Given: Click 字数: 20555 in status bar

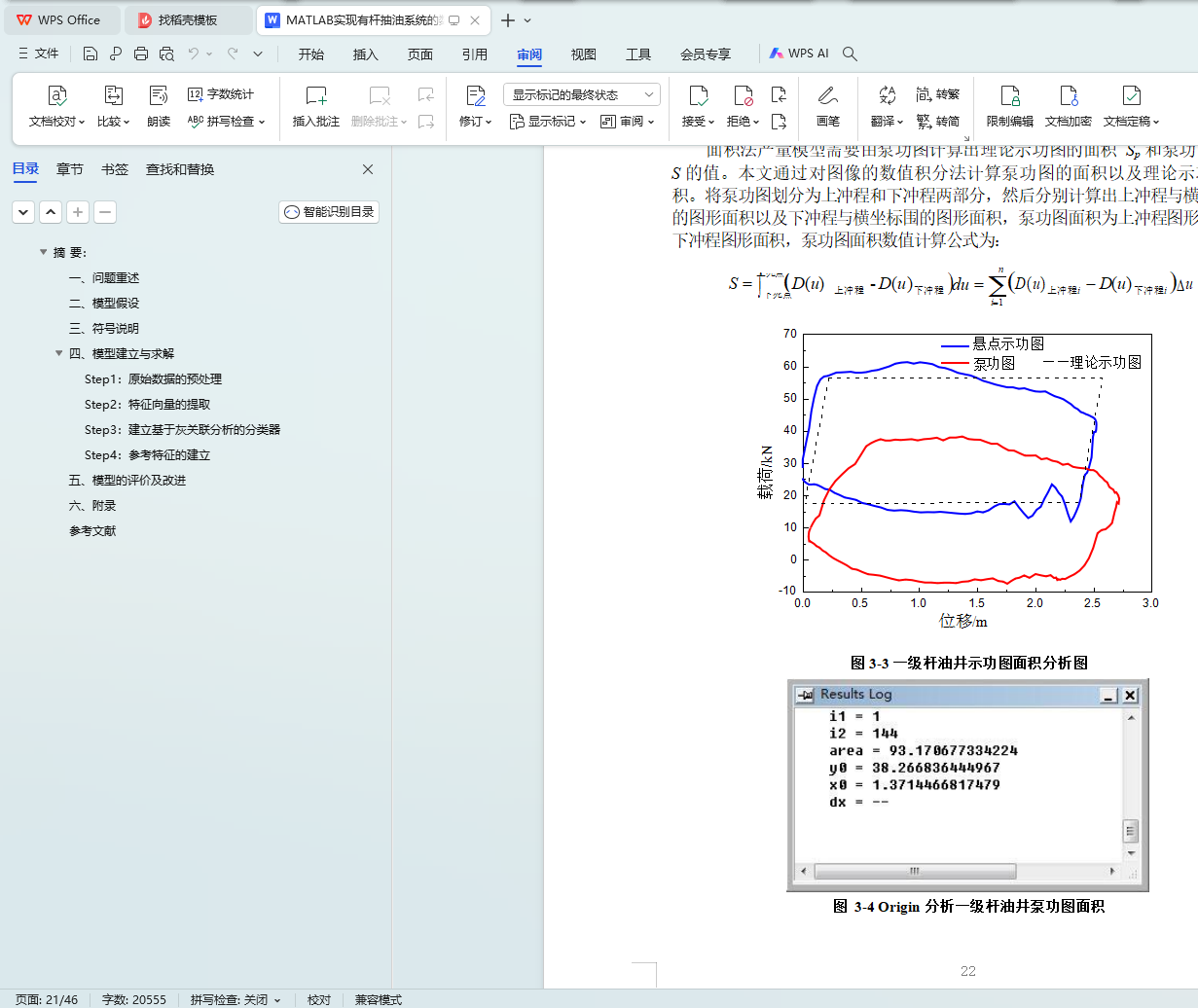Looking at the screenshot, I should (x=134, y=1000).
